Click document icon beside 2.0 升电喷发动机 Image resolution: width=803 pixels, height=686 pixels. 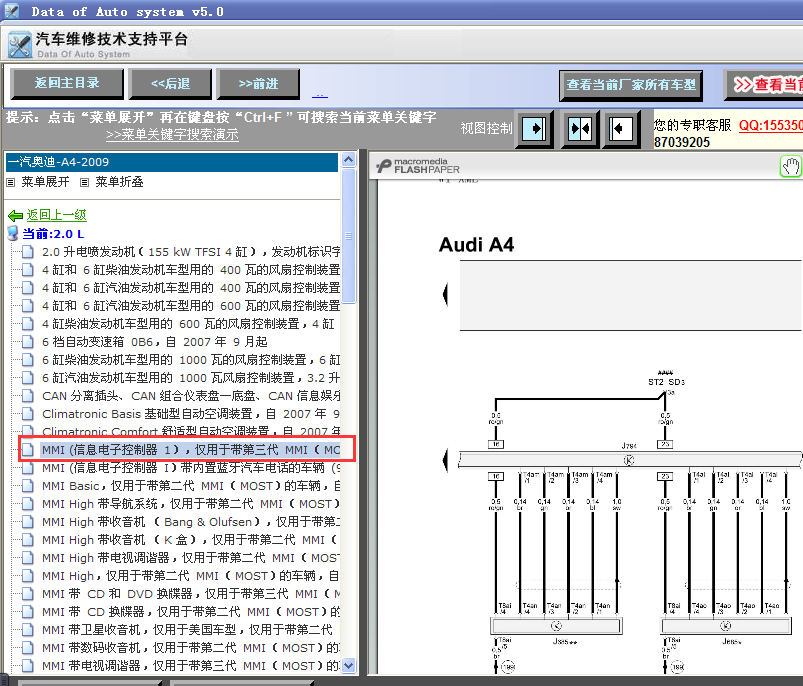28,252
